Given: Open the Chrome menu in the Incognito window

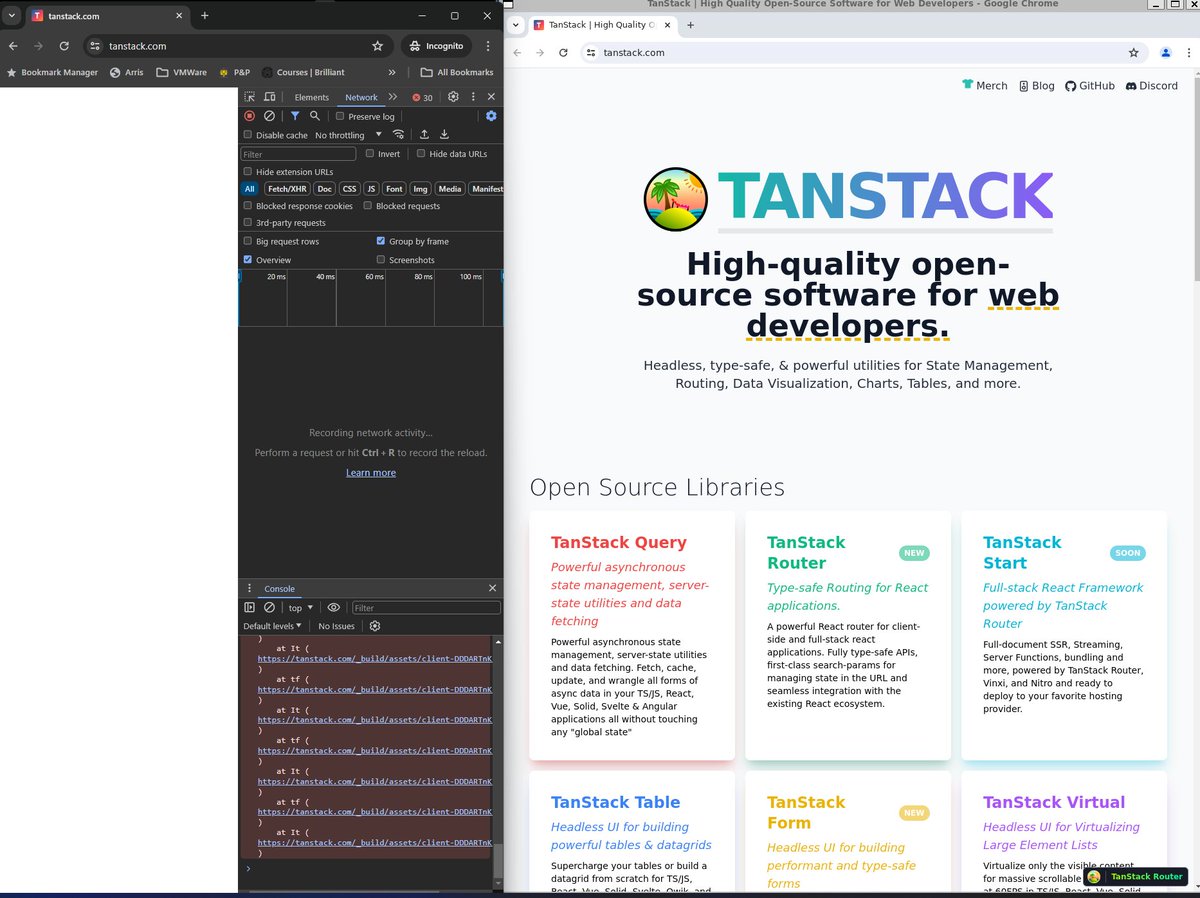Looking at the screenshot, I should click(x=488, y=46).
